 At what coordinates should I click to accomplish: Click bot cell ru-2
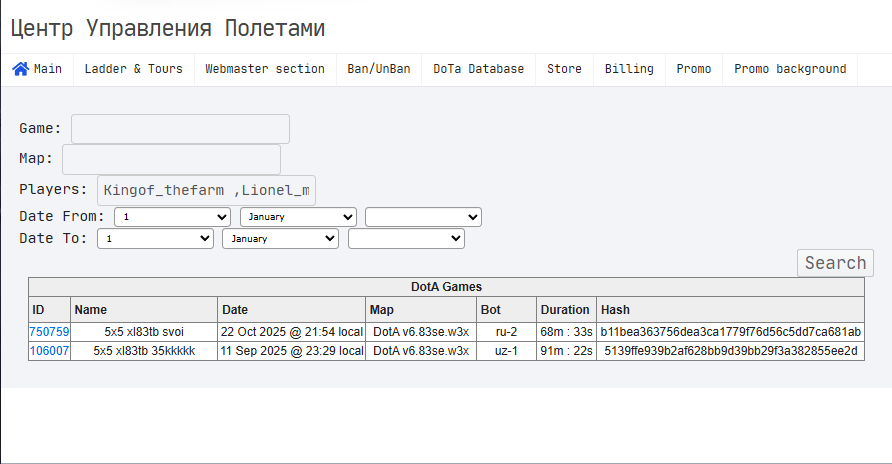[x=506, y=332]
